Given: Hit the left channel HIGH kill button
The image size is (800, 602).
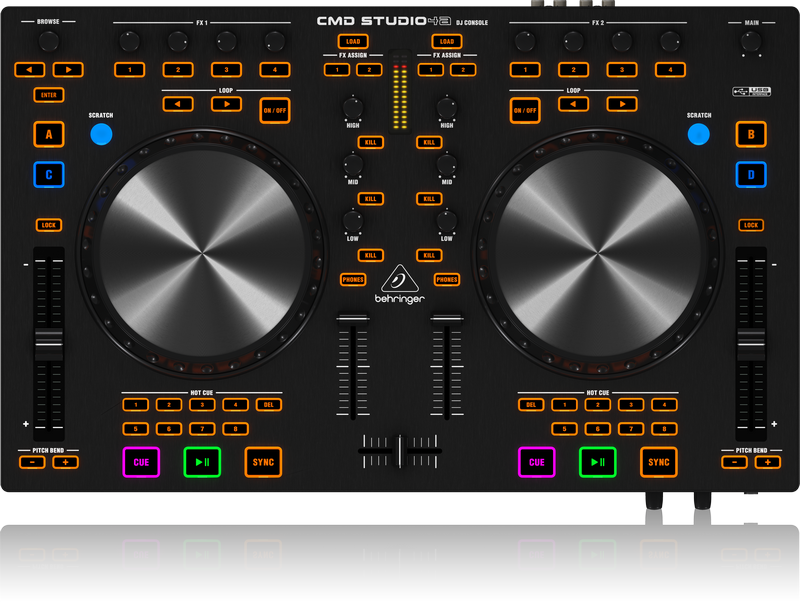Looking at the screenshot, I should coord(371,142).
